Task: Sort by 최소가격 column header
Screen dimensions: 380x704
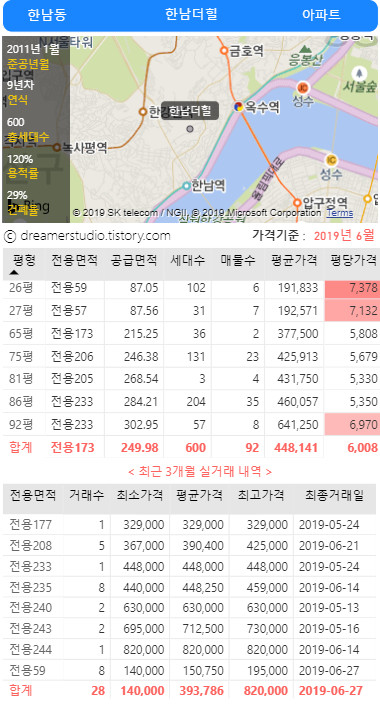Action: (x=140, y=496)
